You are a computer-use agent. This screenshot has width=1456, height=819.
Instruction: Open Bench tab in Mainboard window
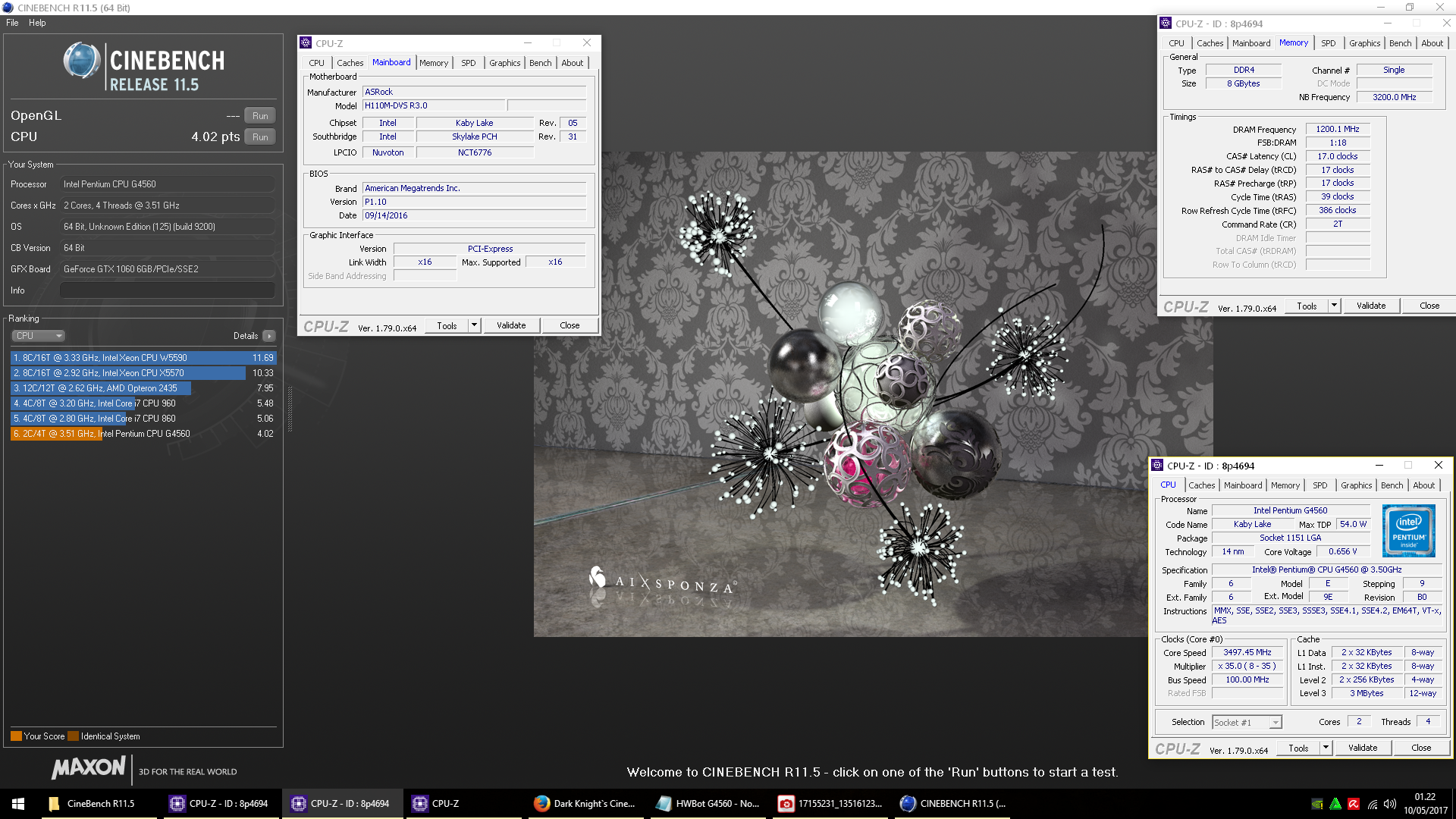click(541, 63)
